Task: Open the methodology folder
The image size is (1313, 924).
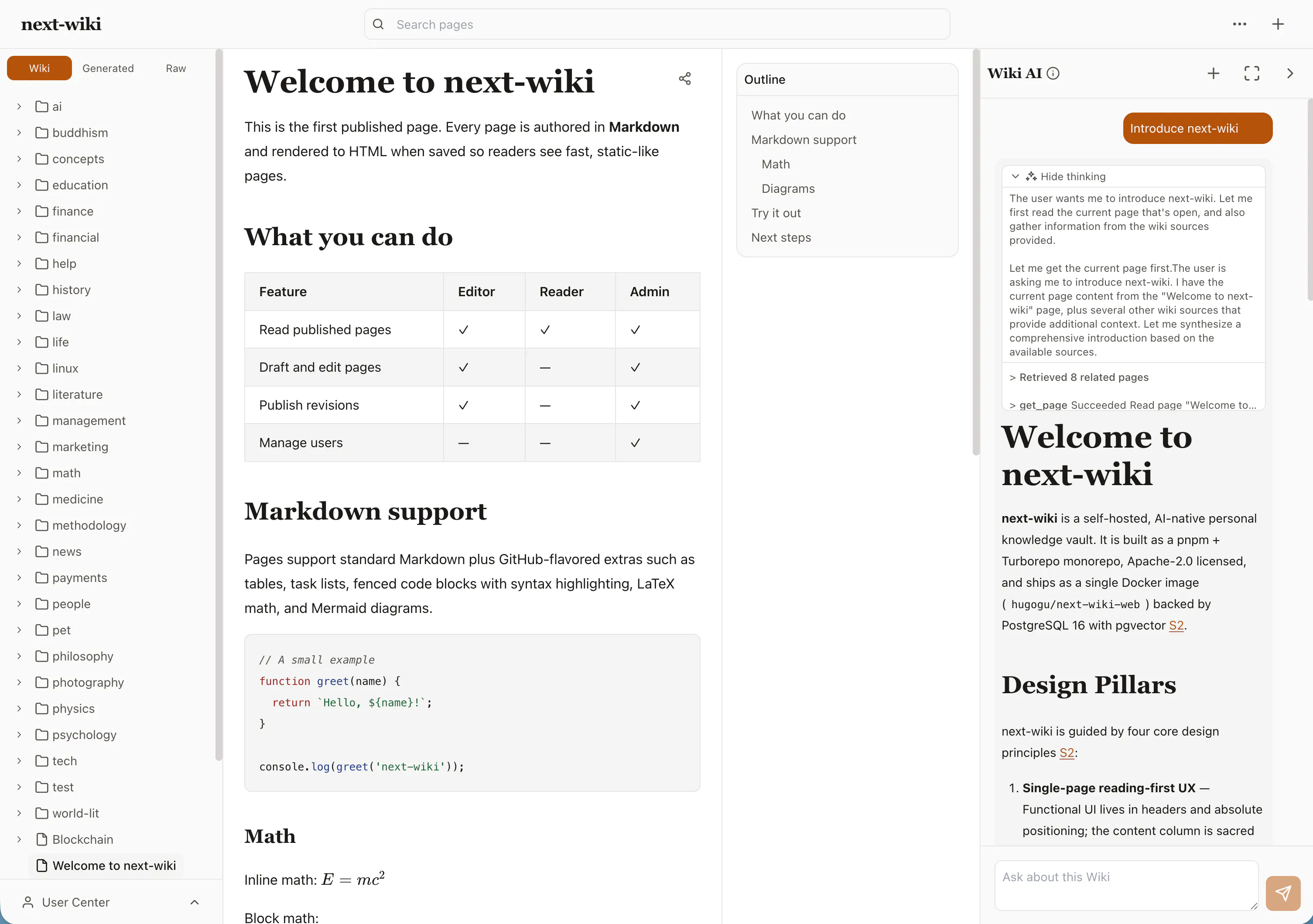Action: [89, 525]
